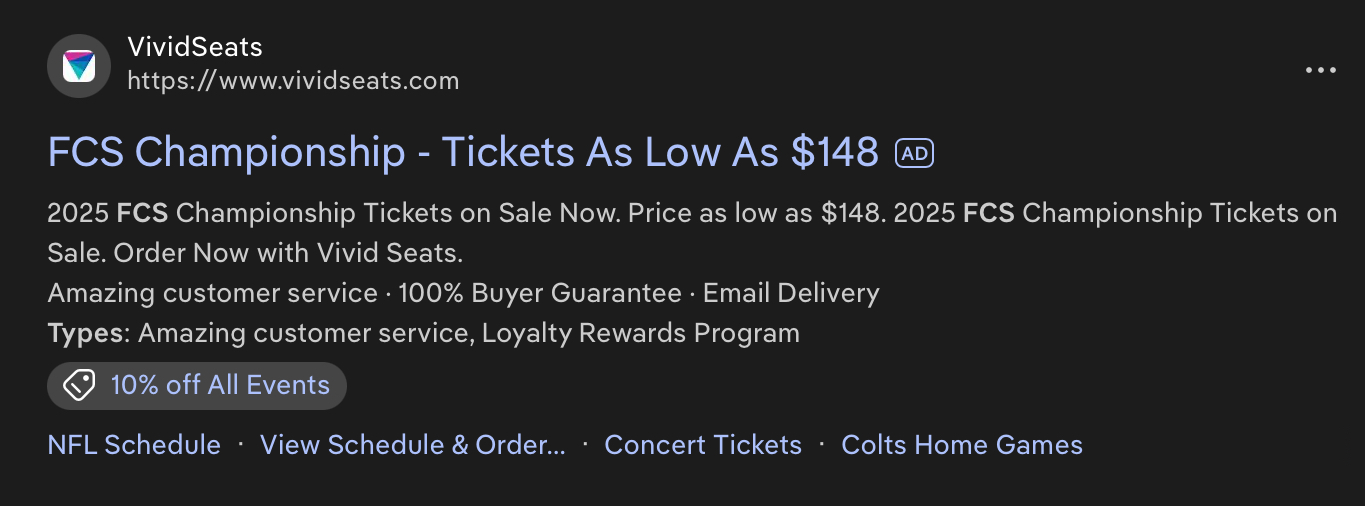Image resolution: width=1365 pixels, height=506 pixels.
Task: Open the NFL Schedule sitelink
Action: click(134, 444)
